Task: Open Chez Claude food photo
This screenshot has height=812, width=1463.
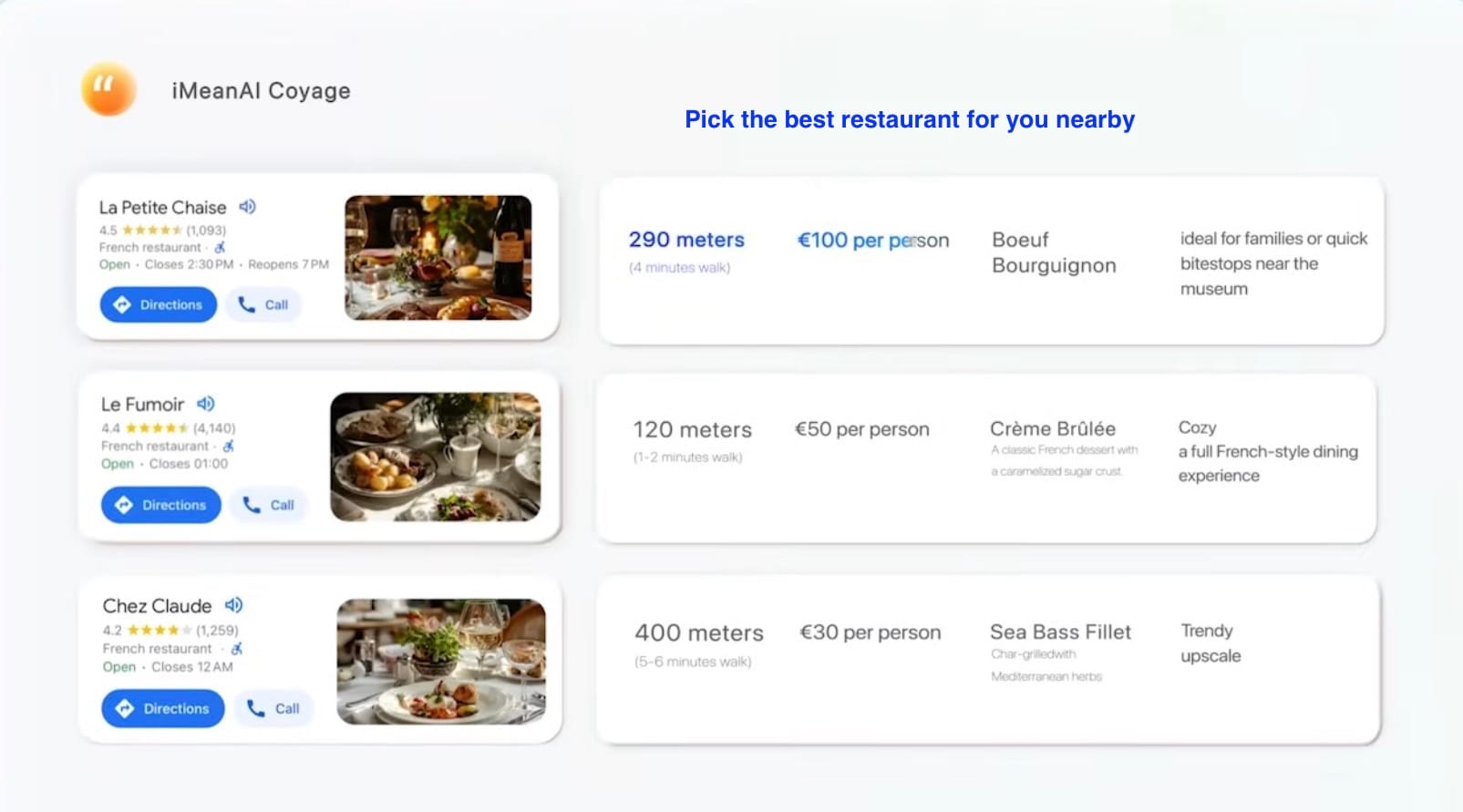Action: point(441,662)
